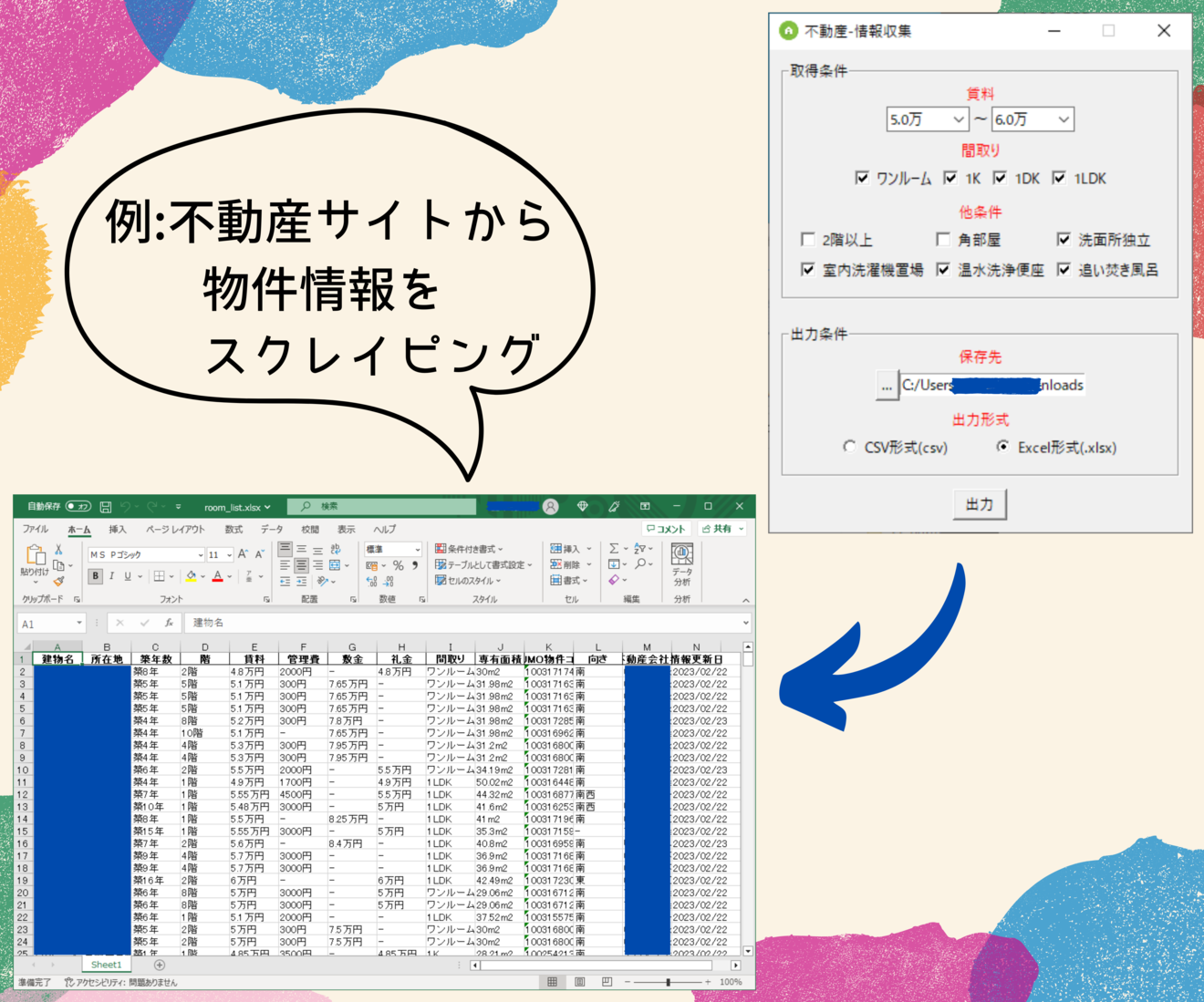Click the Fill Color bucket icon
The image size is (1204, 1002).
[191, 576]
